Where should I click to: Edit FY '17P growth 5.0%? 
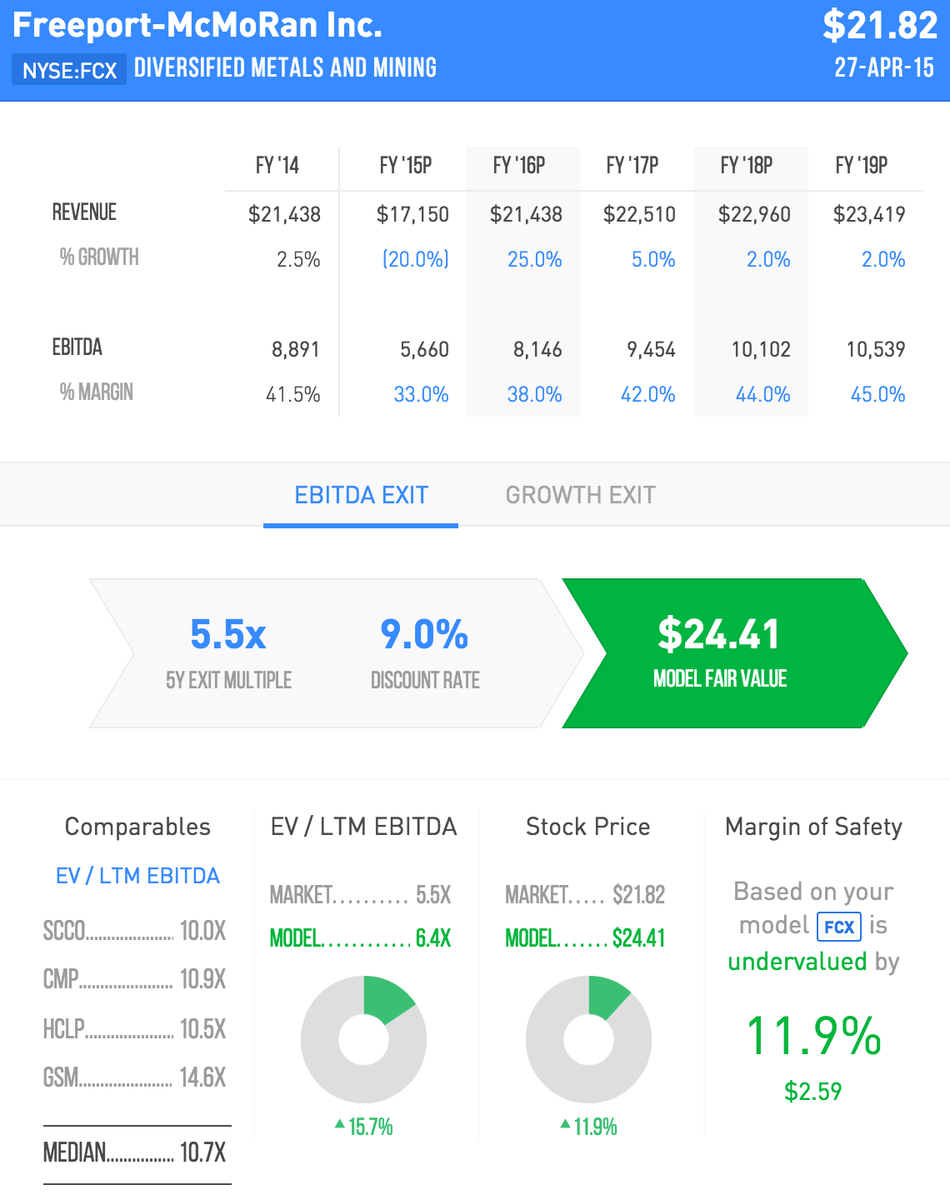(x=654, y=260)
